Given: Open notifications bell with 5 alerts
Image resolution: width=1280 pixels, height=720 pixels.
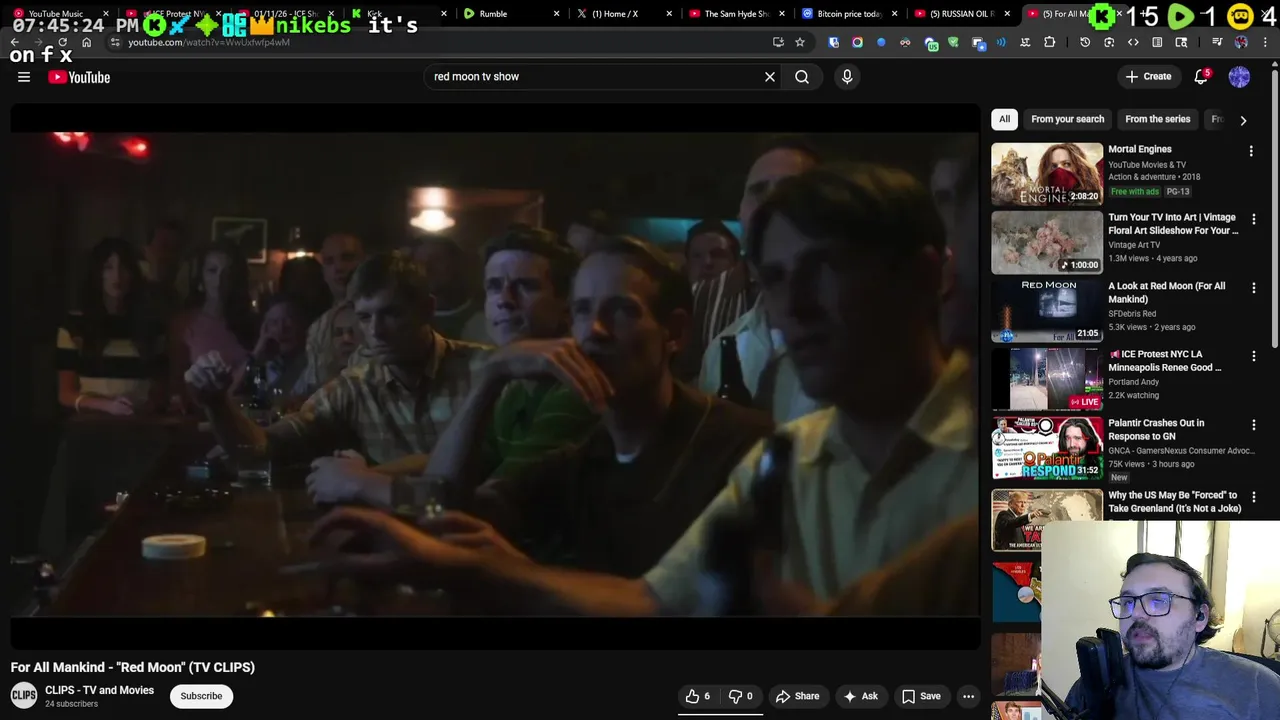Looking at the screenshot, I should click(1201, 76).
